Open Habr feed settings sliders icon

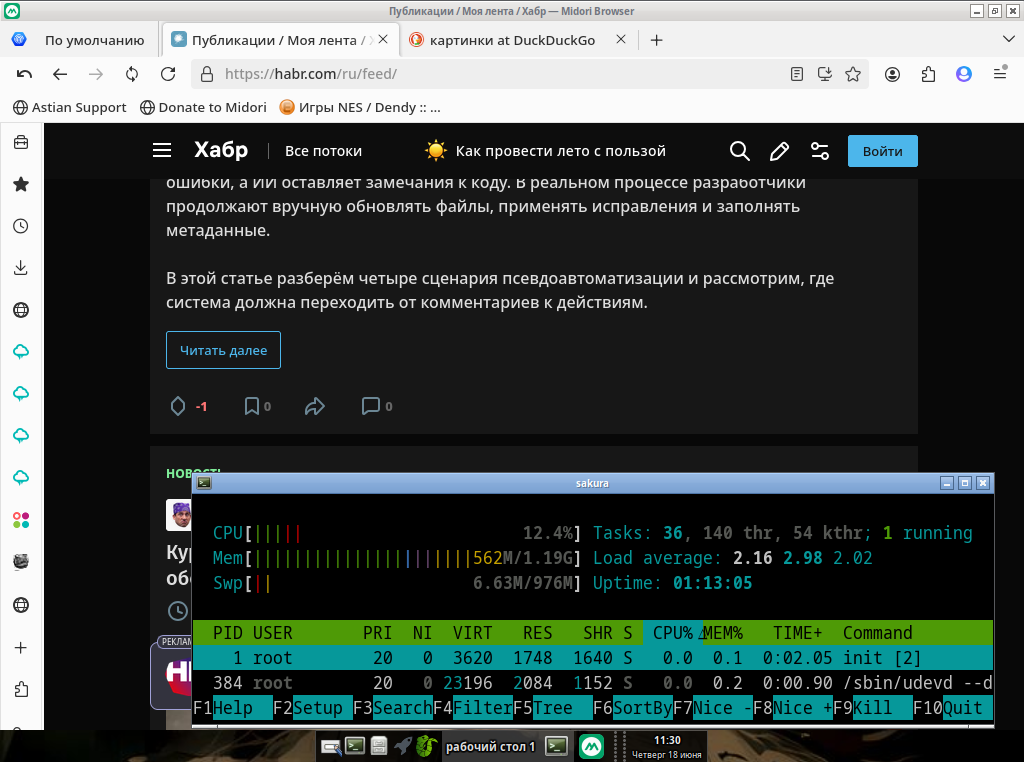[820, 151]
